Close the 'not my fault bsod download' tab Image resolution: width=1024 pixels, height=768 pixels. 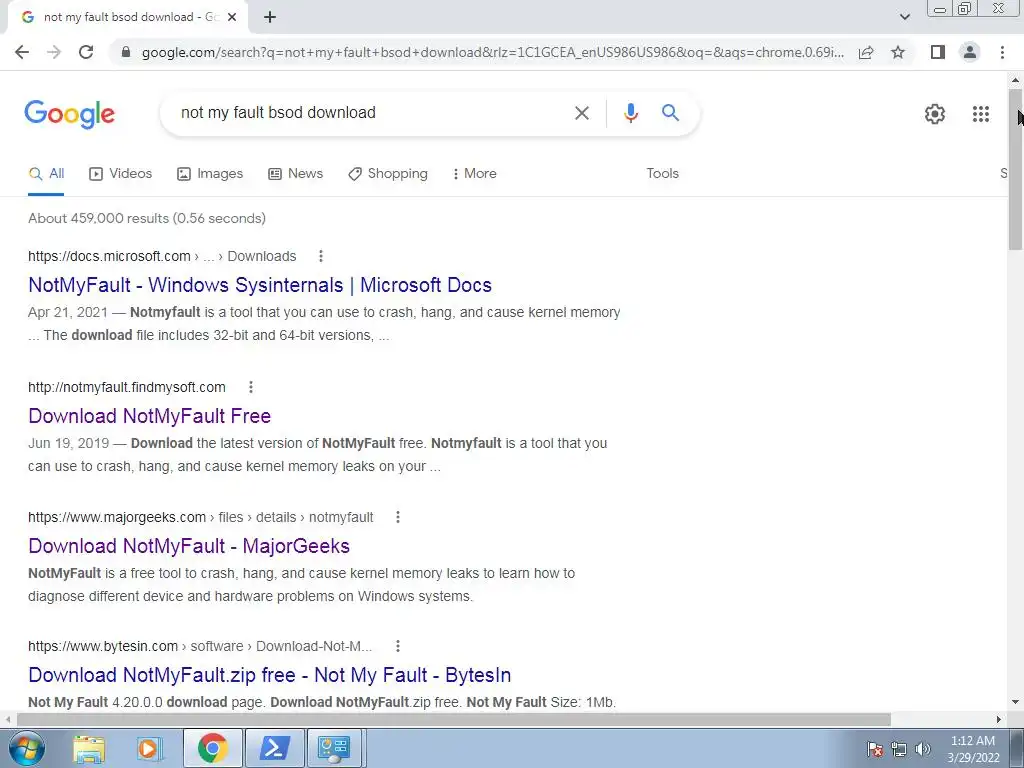232,17
